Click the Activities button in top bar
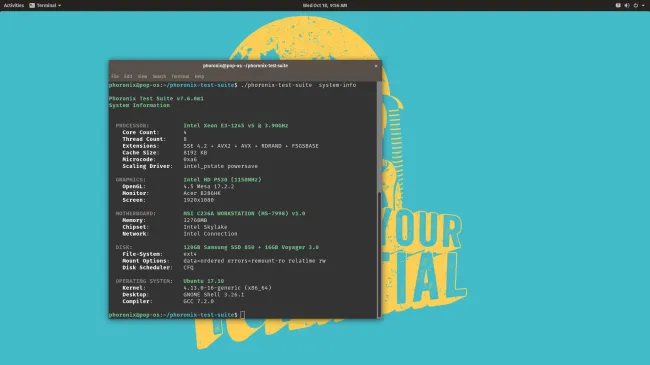650x365 pixels. click(x=14, y=5)
